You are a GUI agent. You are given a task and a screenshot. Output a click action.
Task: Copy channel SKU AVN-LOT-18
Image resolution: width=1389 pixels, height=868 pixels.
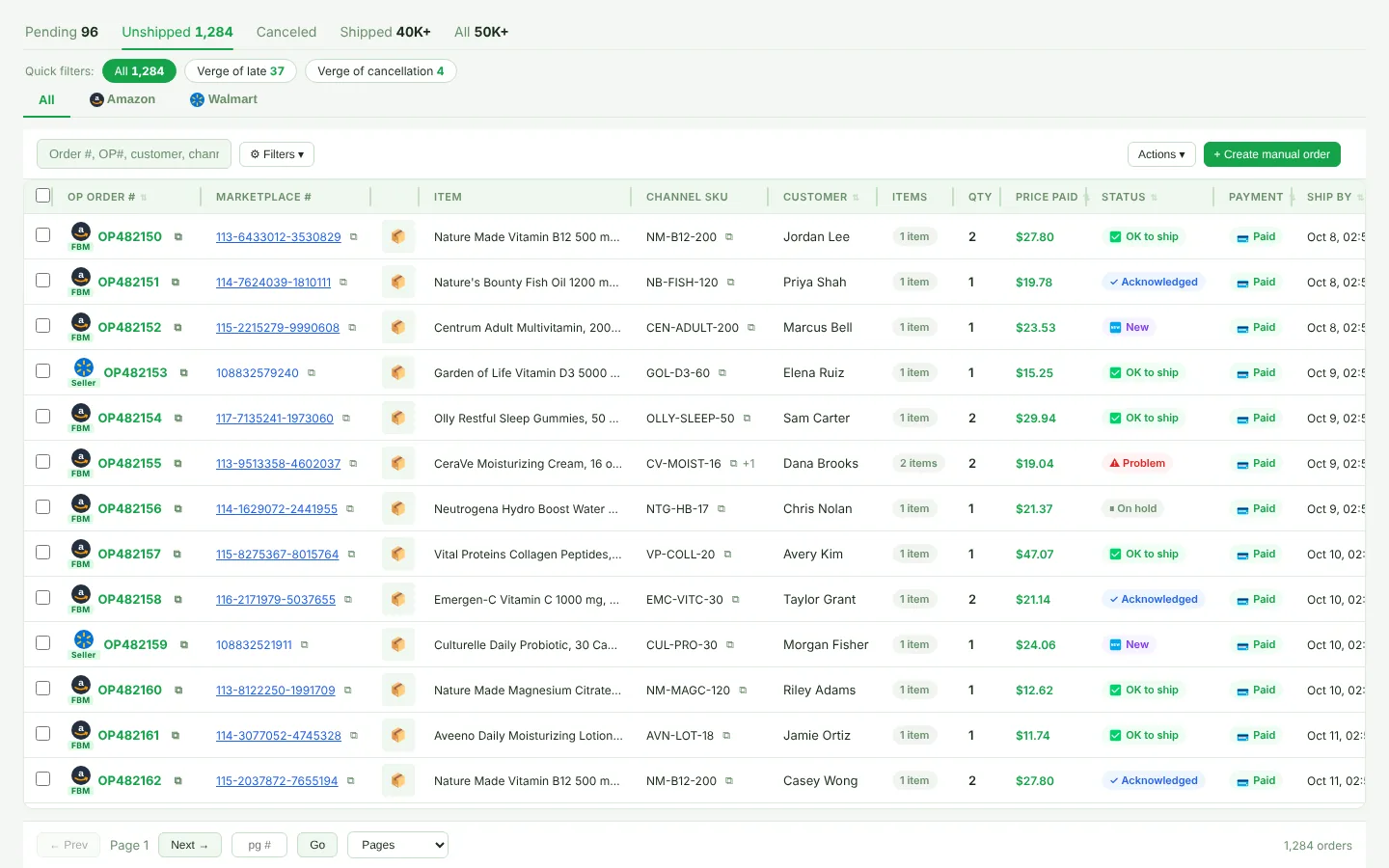(x=727, y=736)
